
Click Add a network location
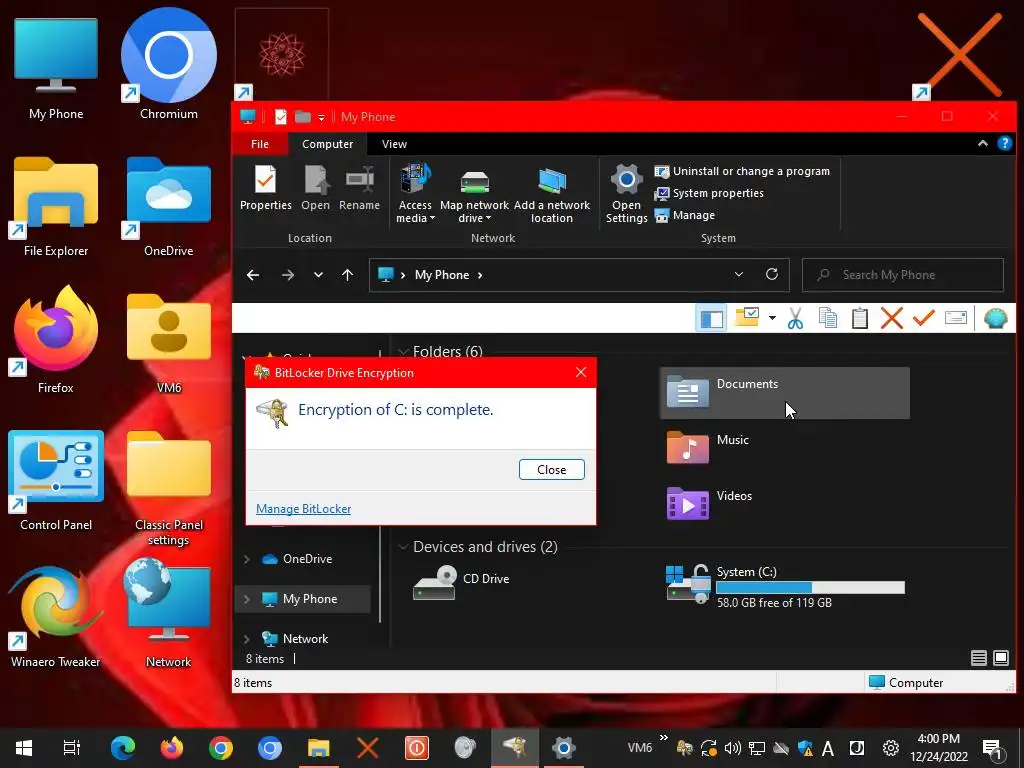pos(552,194)
